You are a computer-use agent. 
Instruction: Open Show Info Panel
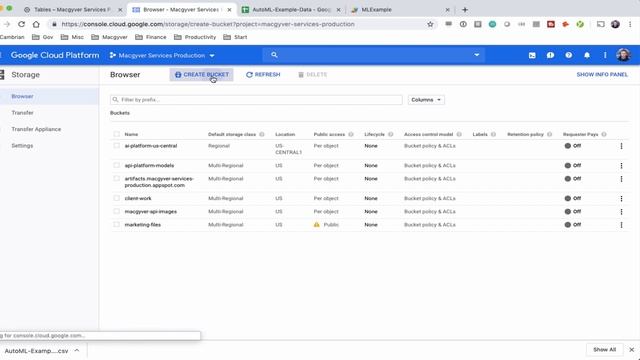click(x=602, y=75)
